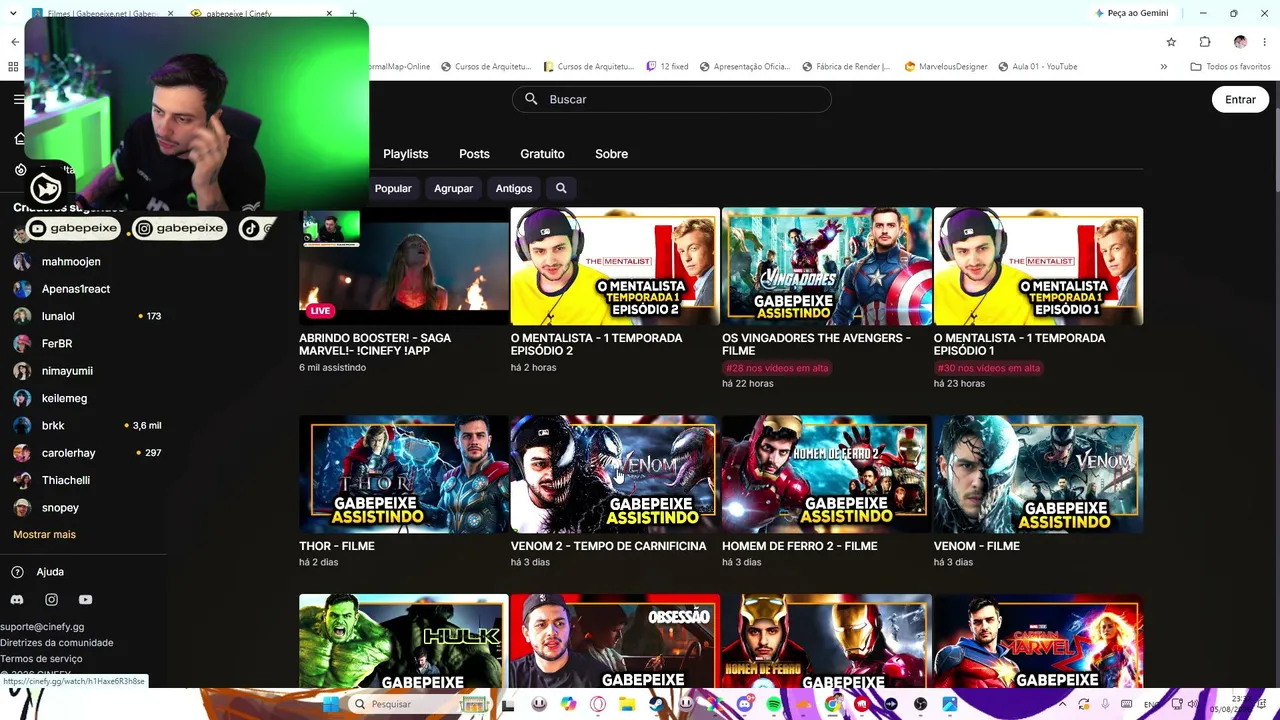Open Spotify from the taskbar
The image size is (1280, 720).
tap(774, 704)
